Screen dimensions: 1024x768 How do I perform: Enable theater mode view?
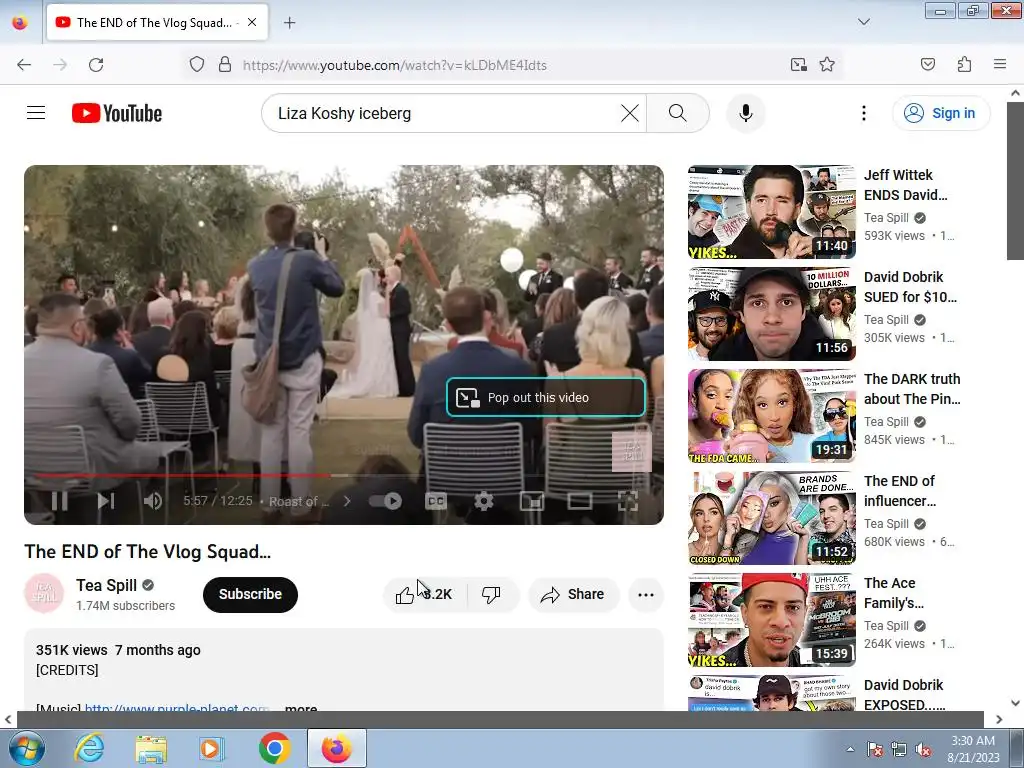[580, 501]
